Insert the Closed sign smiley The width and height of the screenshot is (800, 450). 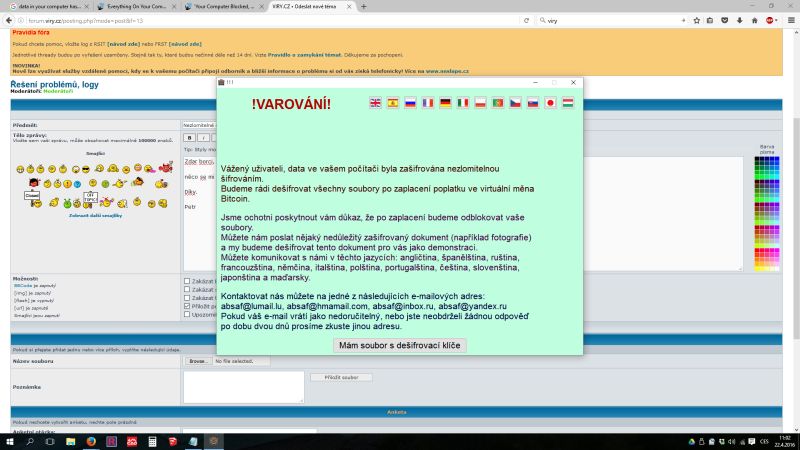tap(33, 198)
